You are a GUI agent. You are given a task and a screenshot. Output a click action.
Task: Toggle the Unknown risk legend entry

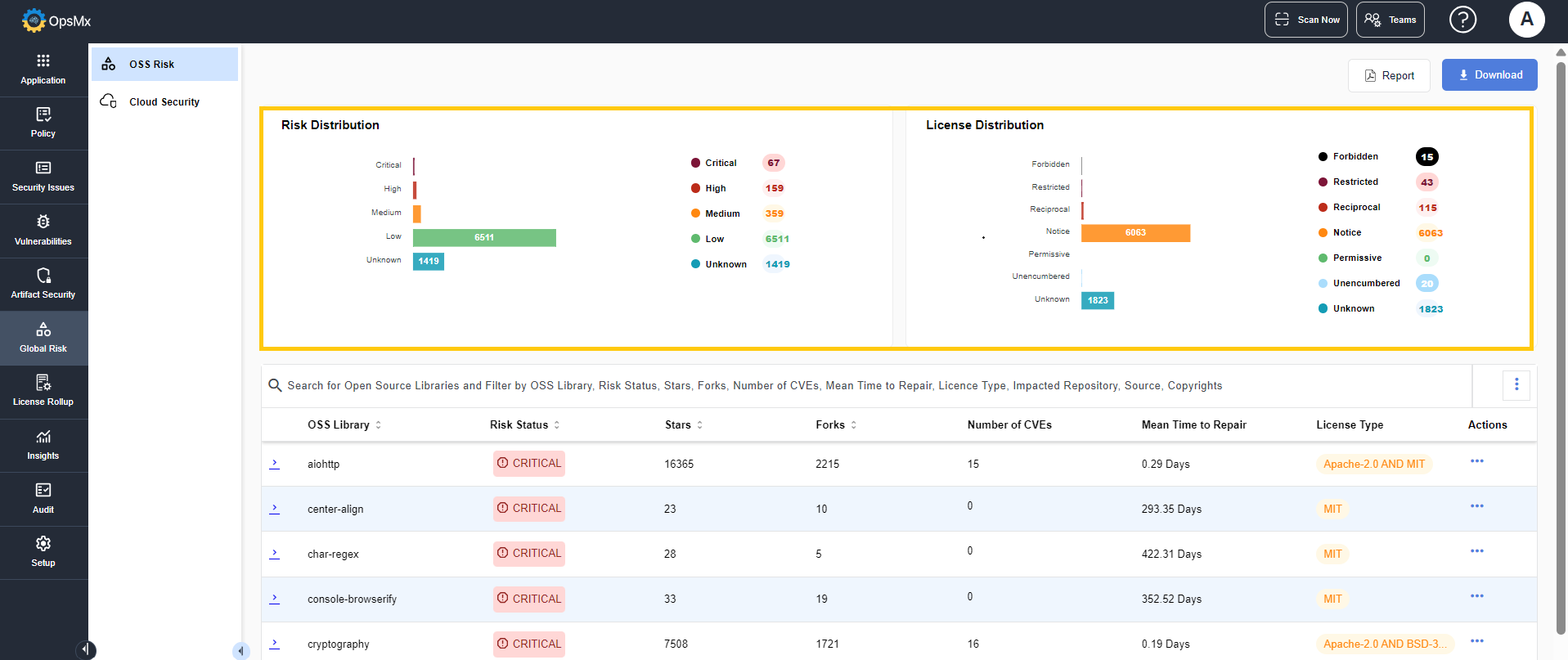point(725,264)
